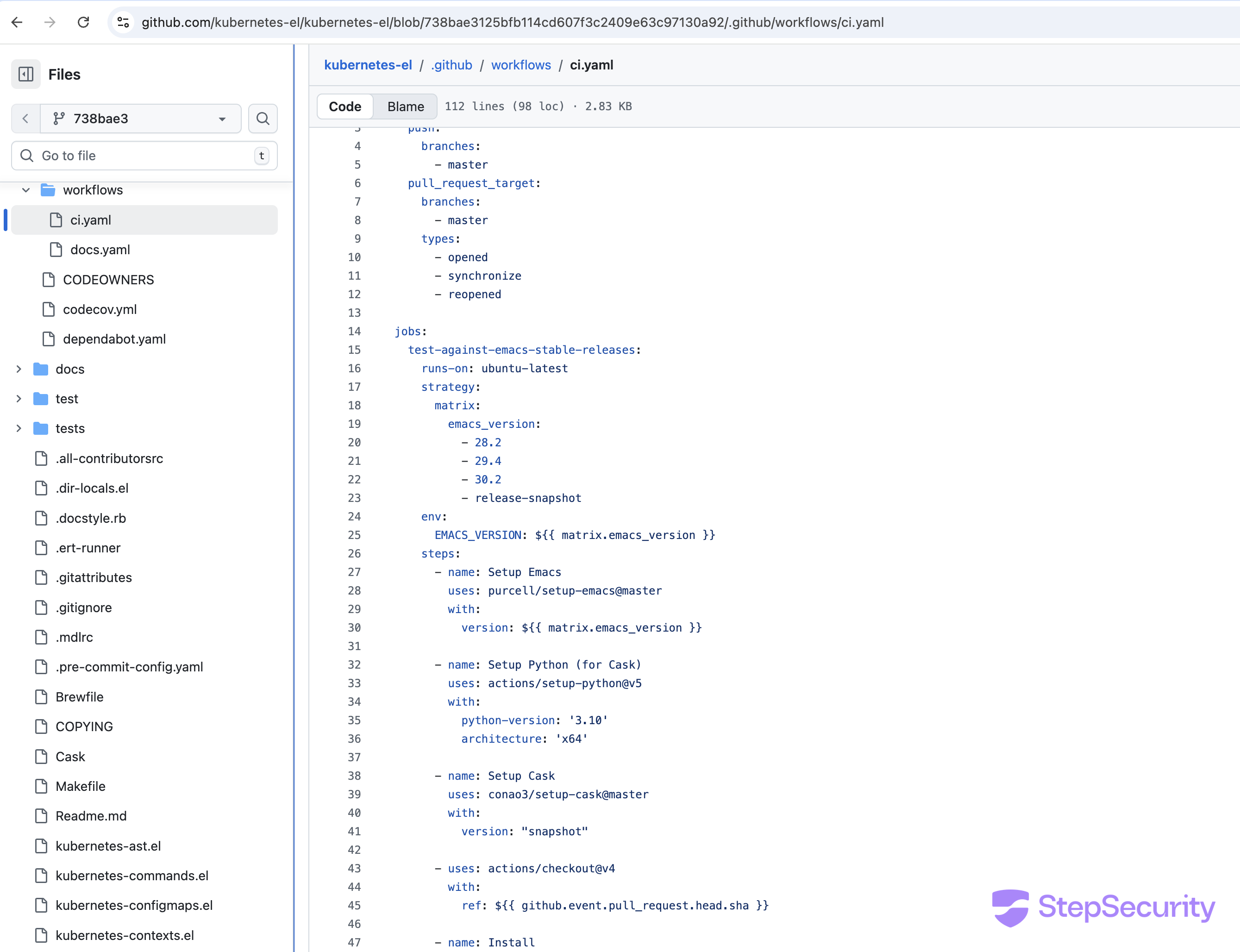Expand the docs folder
Image resolution: width=1240 pixels, height=952 pixels.
(19, 370)
